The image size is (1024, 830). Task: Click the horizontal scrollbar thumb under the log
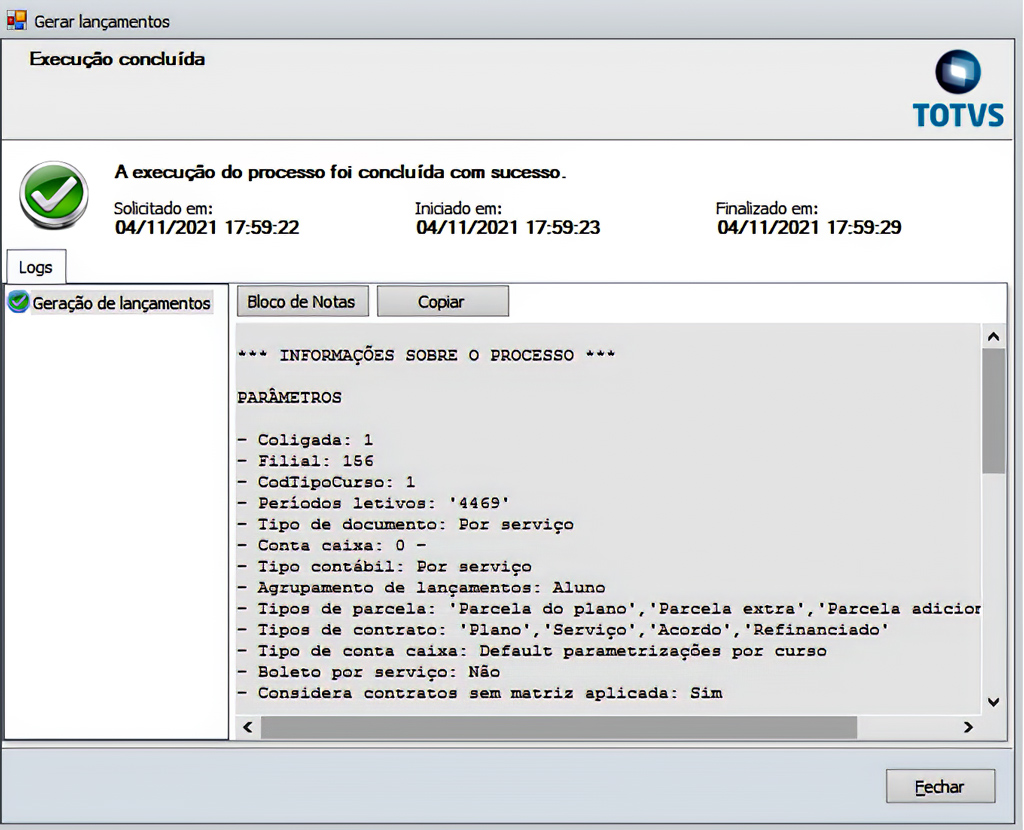pyautogui.click(x=558, y=728)
